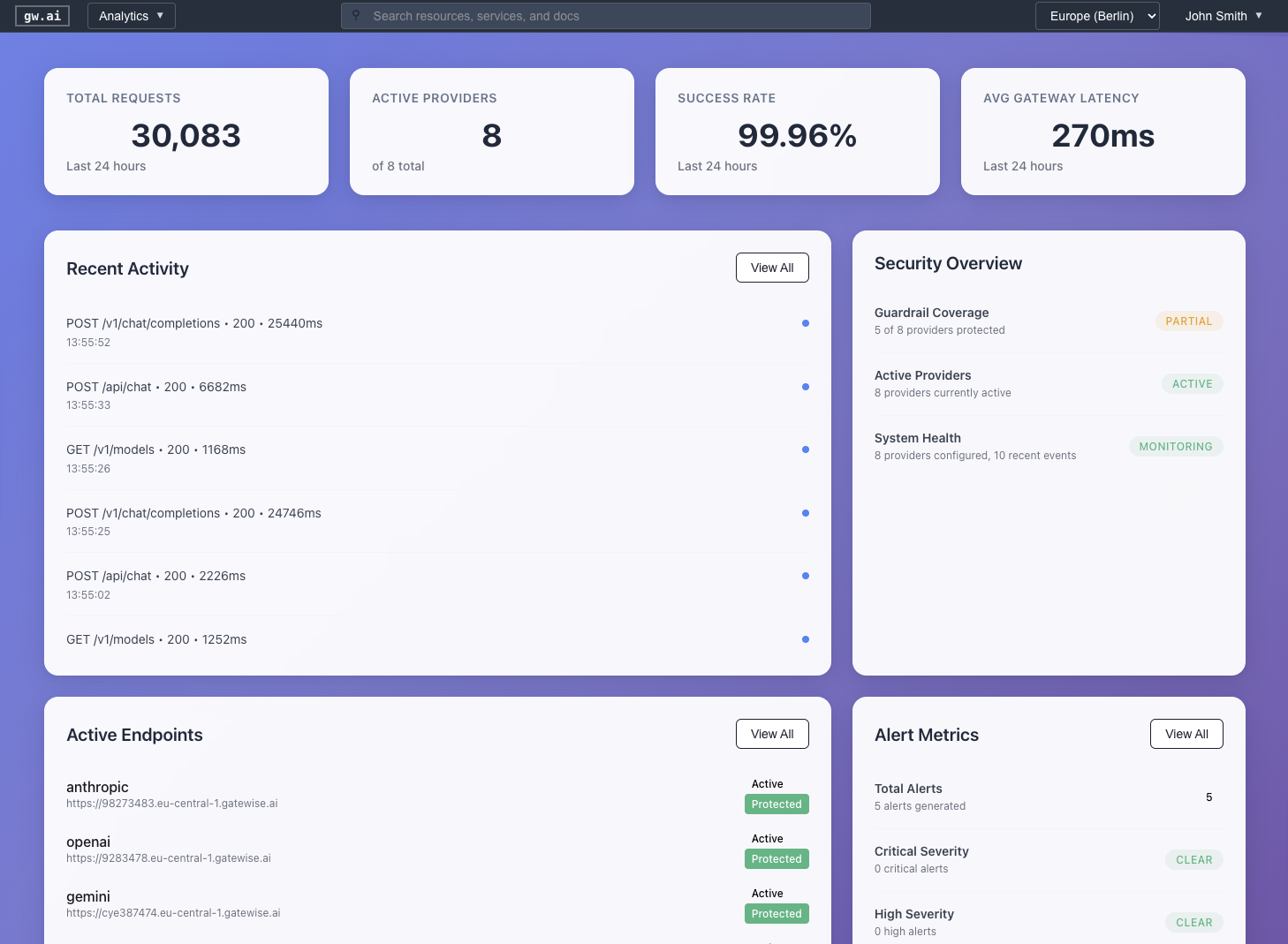Click the Protected badge for gemini endpoint
Image resolution: width=1288 pixels, height=944 pixels.
pos(777,913)
